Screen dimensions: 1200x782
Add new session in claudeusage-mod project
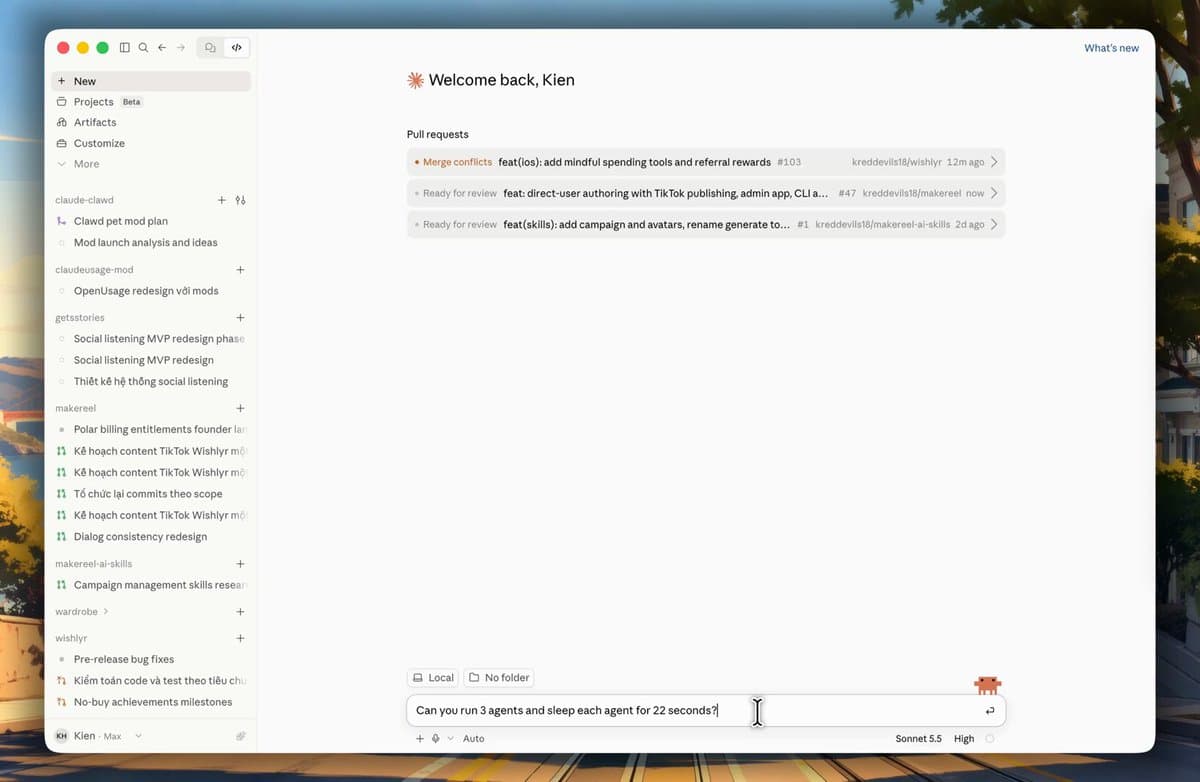point(240,270)
